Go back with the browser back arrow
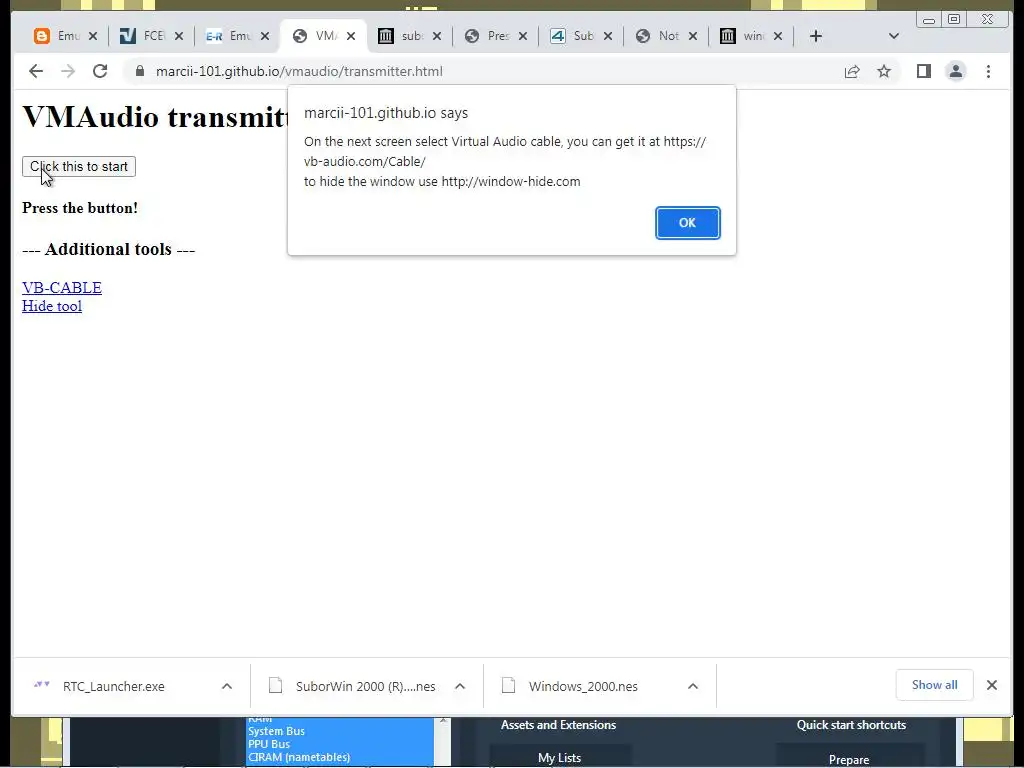 pyautogui.click(x=36, y=71)
